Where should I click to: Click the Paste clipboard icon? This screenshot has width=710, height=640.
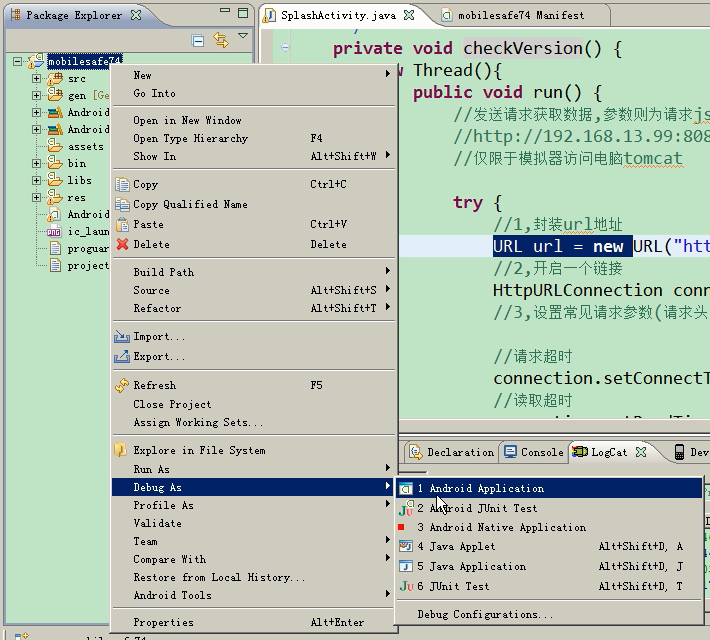pos(123,224)
